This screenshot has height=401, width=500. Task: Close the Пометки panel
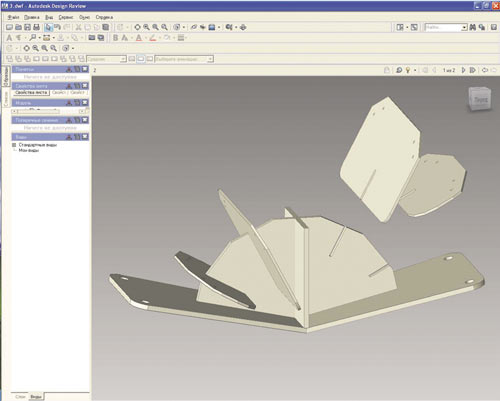point(85,69)
